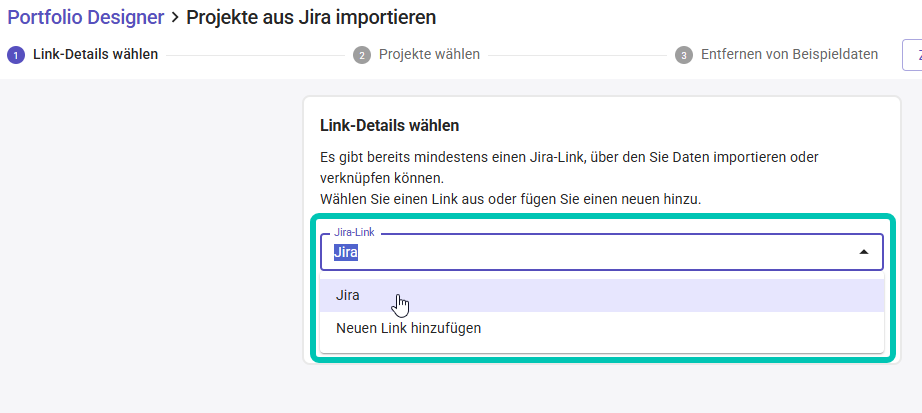Image resolution: width=922 pixels, height=413 pixels.
Task: Click the Projekte aus Jira importieren title
Action: point(311,18)
